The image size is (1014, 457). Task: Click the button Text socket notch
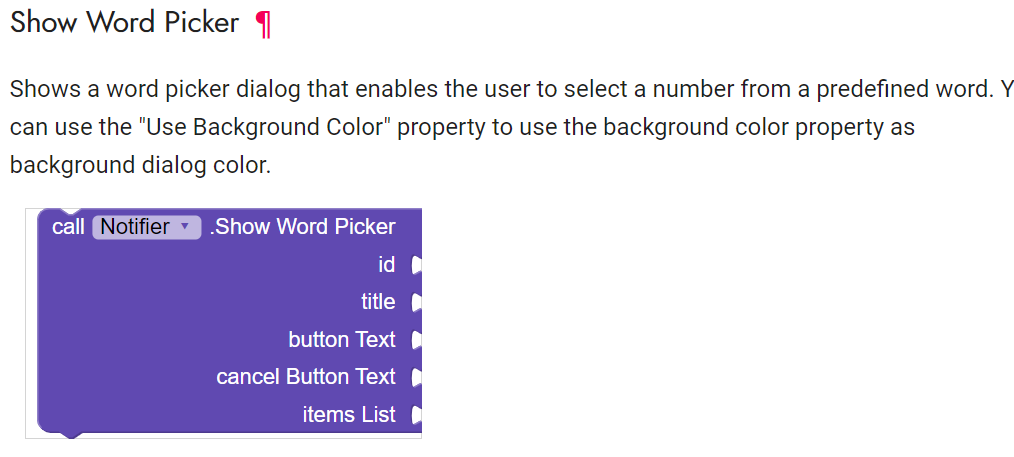(x=415, y=340)
